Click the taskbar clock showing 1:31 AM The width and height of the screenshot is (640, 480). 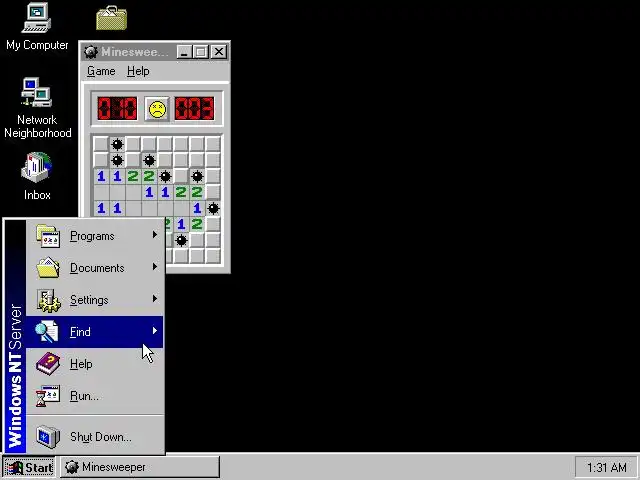click(x=607, y=467)
